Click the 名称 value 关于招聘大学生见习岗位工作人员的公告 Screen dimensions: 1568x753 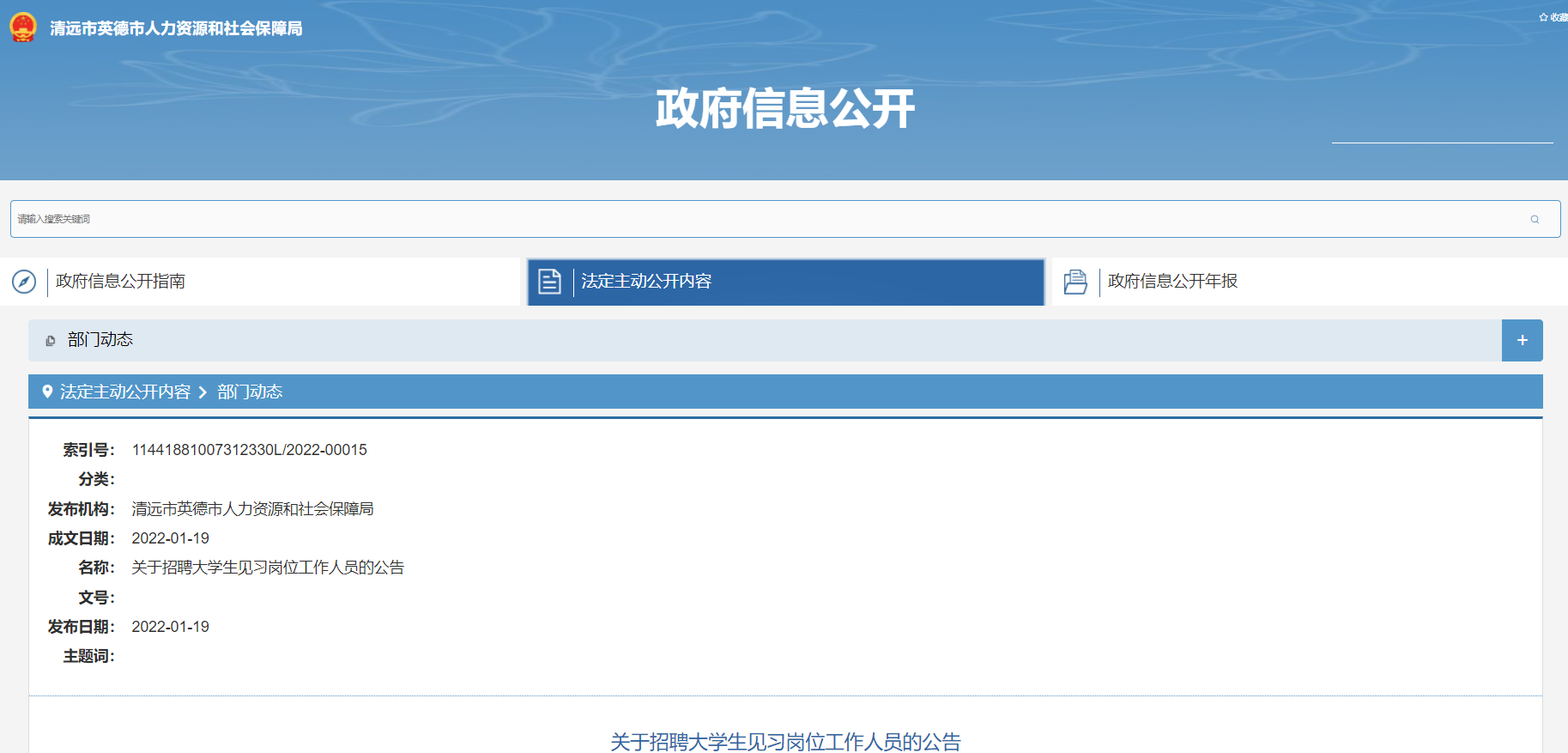(x=268, y=568)
